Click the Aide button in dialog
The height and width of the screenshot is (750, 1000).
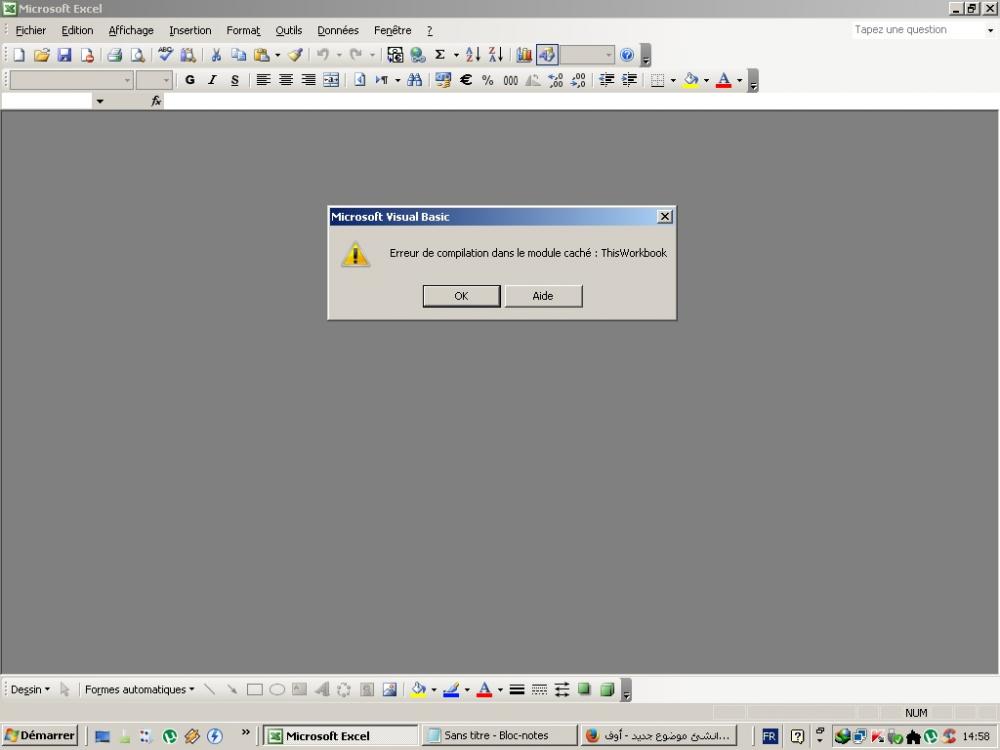[x=543, y=296]
